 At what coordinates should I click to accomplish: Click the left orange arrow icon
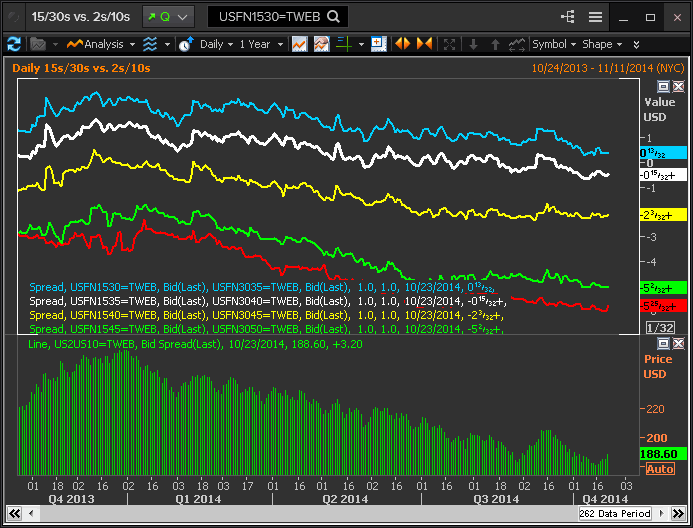coord(403,44)
